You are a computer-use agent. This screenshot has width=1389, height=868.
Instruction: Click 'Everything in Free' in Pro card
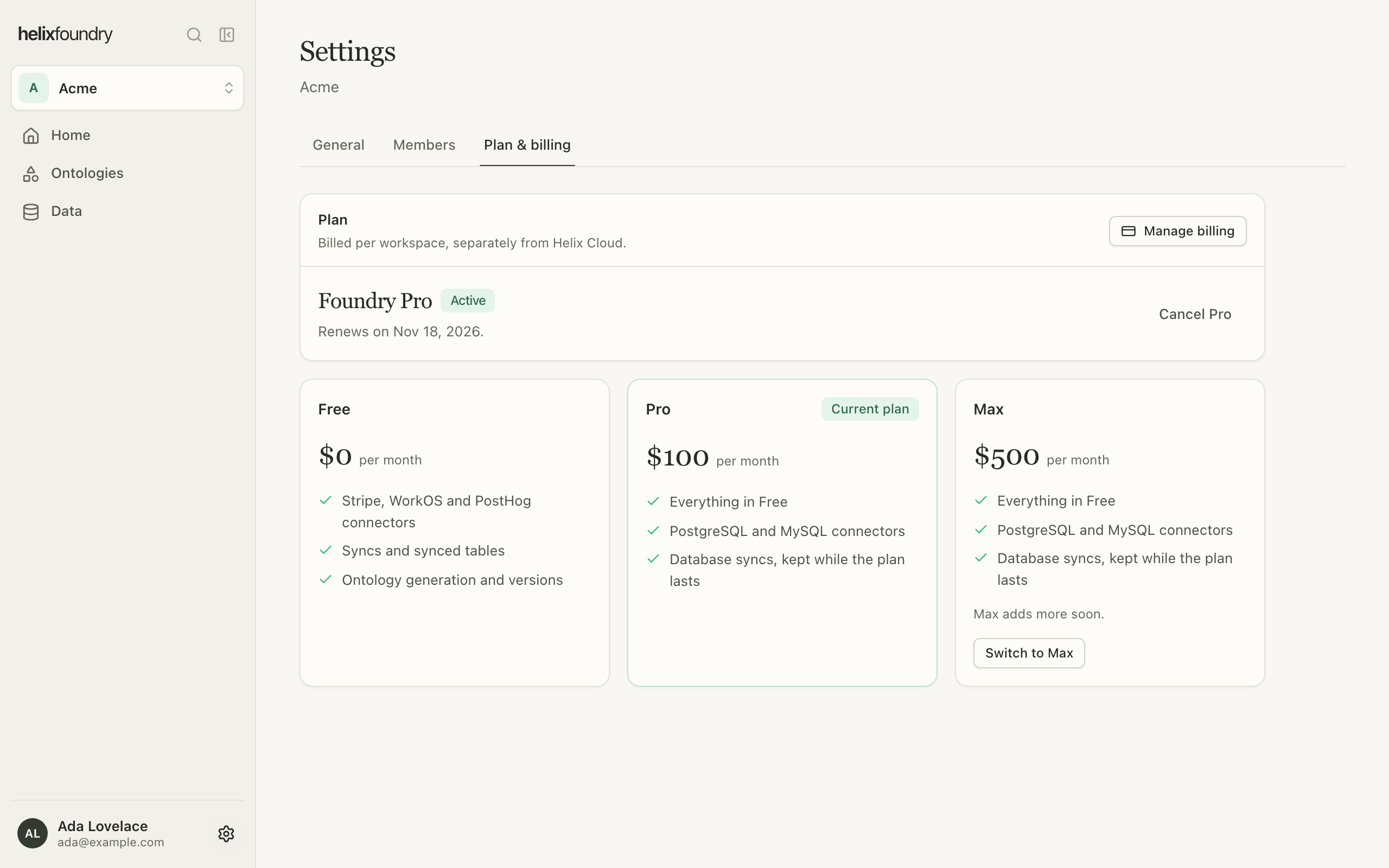click(x=728, y=502)
